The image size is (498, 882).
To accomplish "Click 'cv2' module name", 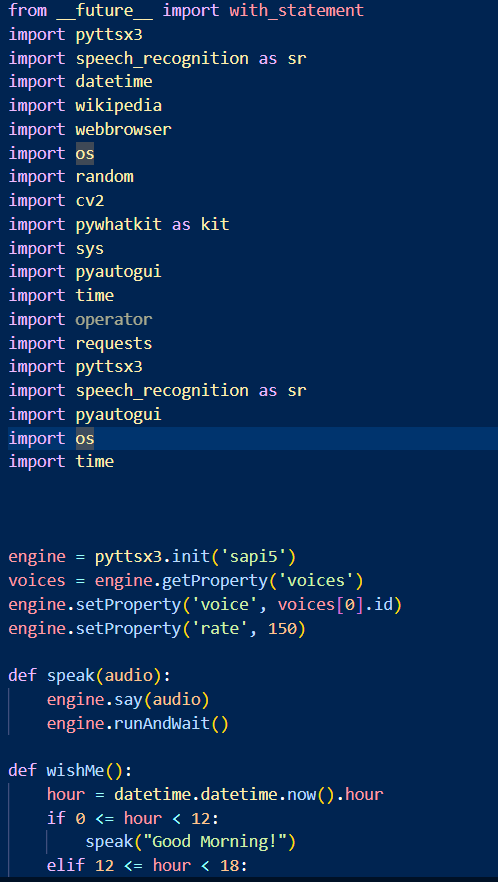I will [x=90, y=201].
